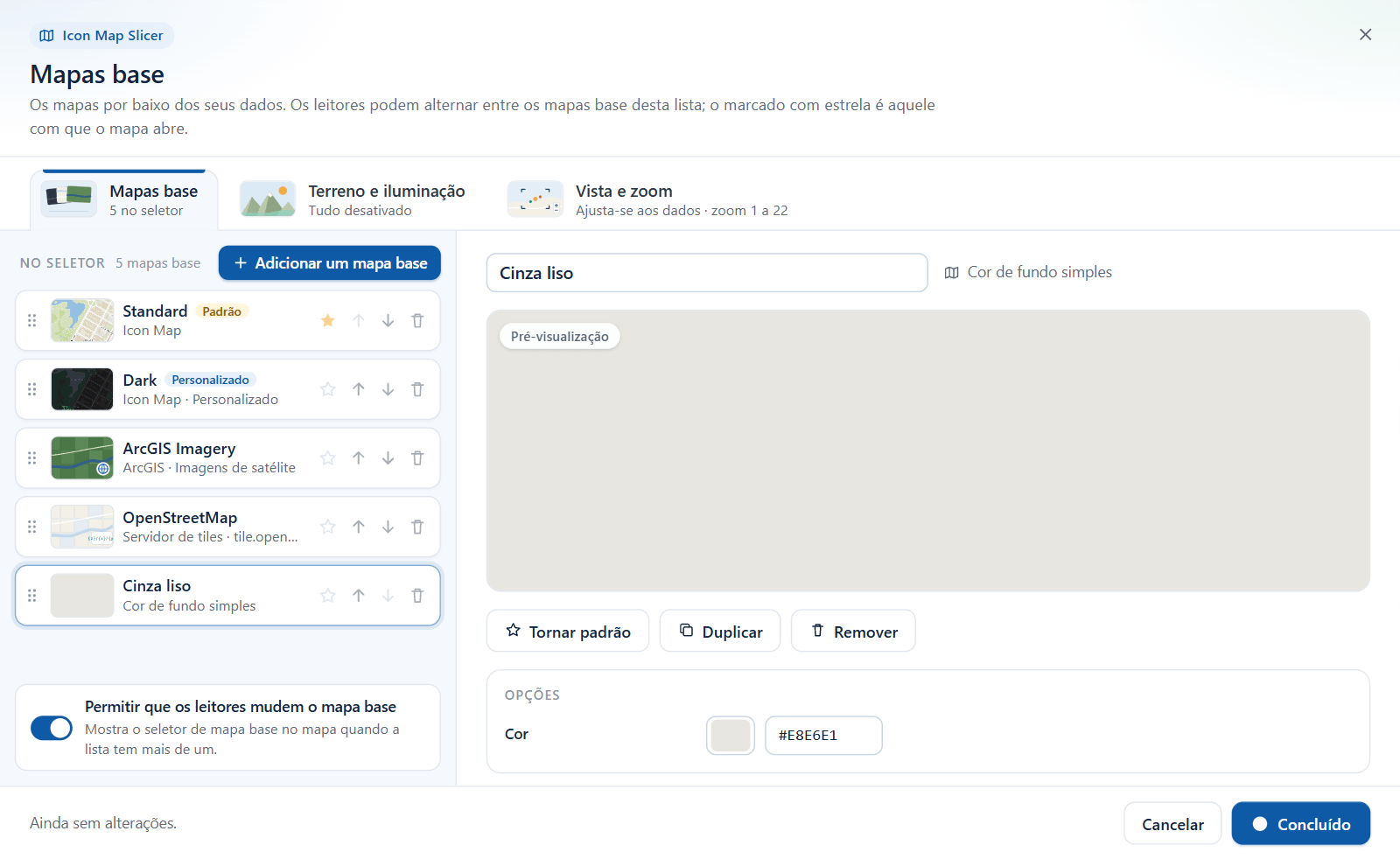Switch to Terreno e iluminação tab
The width and height of the screenshot is (1400, 859).
click(353, 199)
